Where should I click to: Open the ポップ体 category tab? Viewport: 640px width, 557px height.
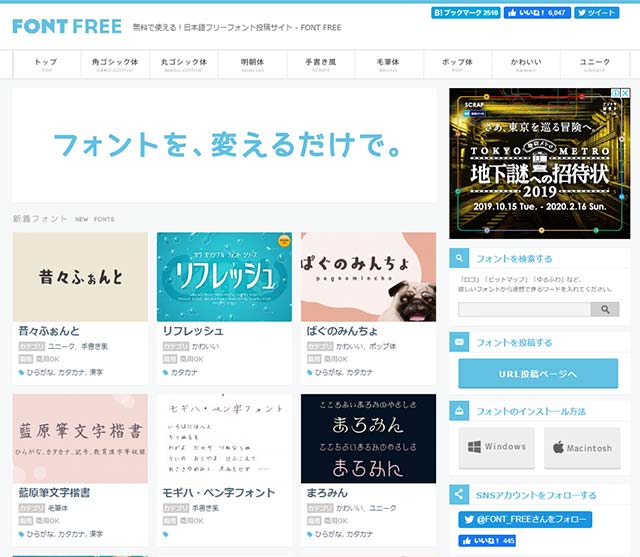(x=458, y=64)
